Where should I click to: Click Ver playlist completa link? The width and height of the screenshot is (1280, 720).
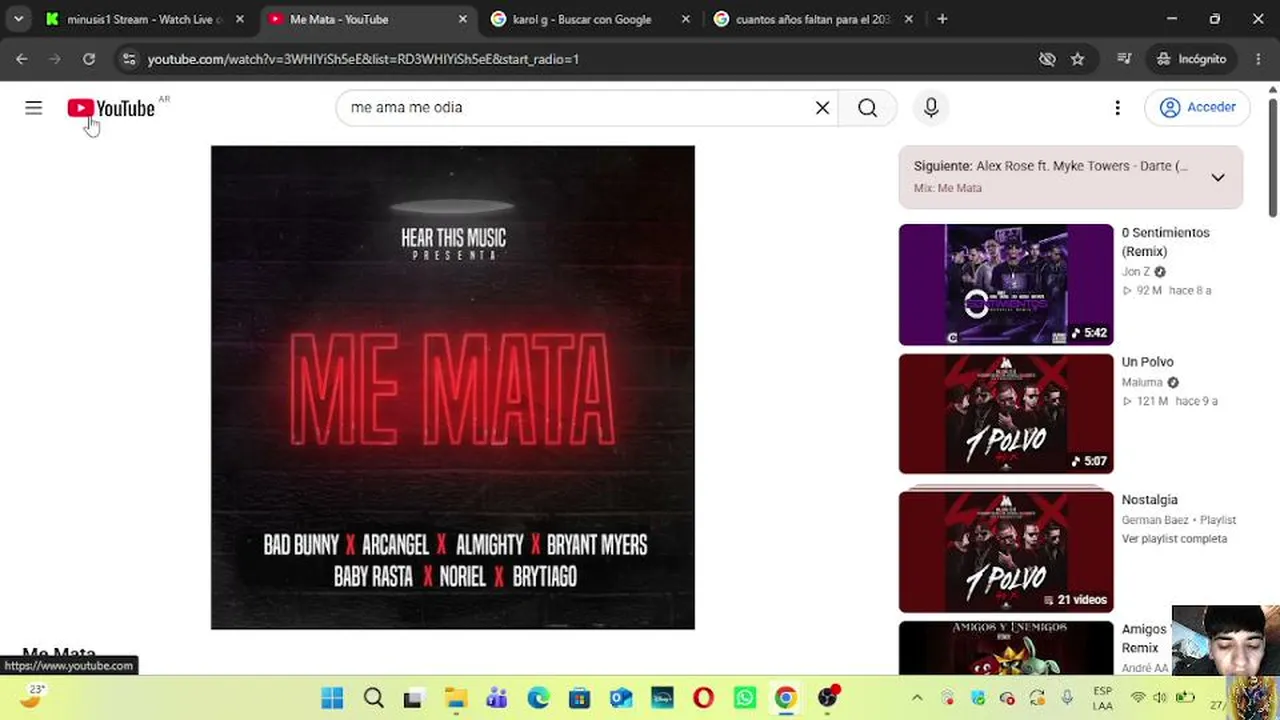pyautogui.click(x=1174, y=539)
